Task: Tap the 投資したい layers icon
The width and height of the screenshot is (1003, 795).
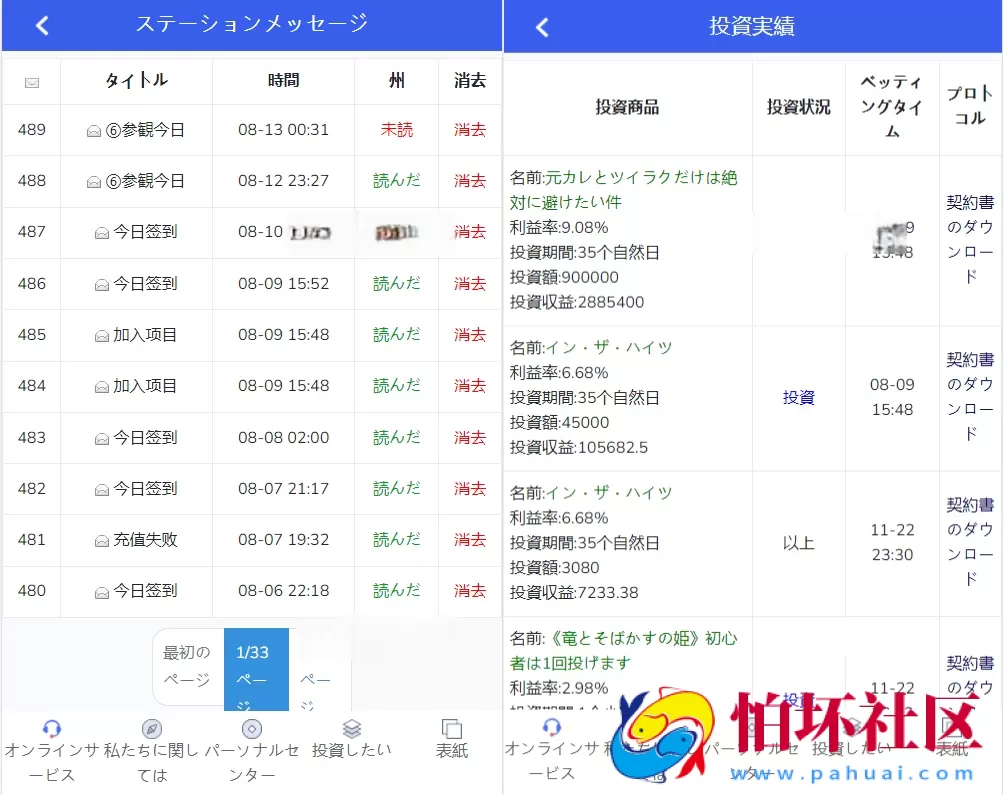Action: click(350, 728)
